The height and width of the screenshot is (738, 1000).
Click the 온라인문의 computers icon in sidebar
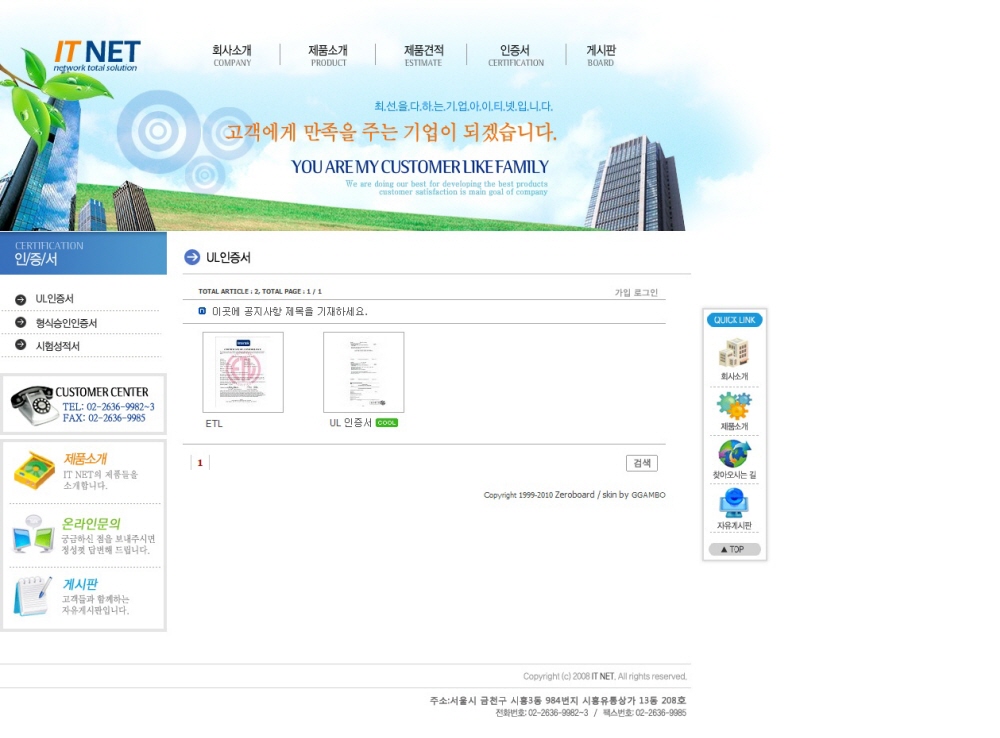pos(33,535)
